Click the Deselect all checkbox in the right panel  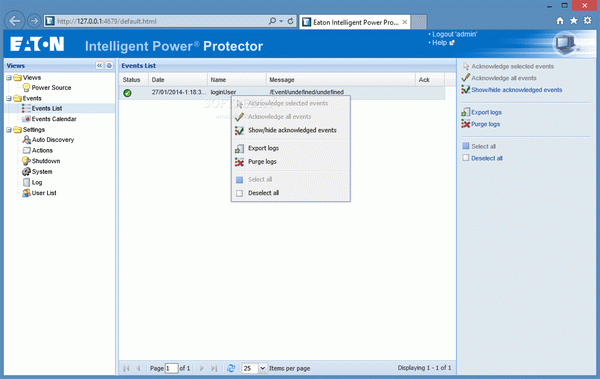click(466, 158)
